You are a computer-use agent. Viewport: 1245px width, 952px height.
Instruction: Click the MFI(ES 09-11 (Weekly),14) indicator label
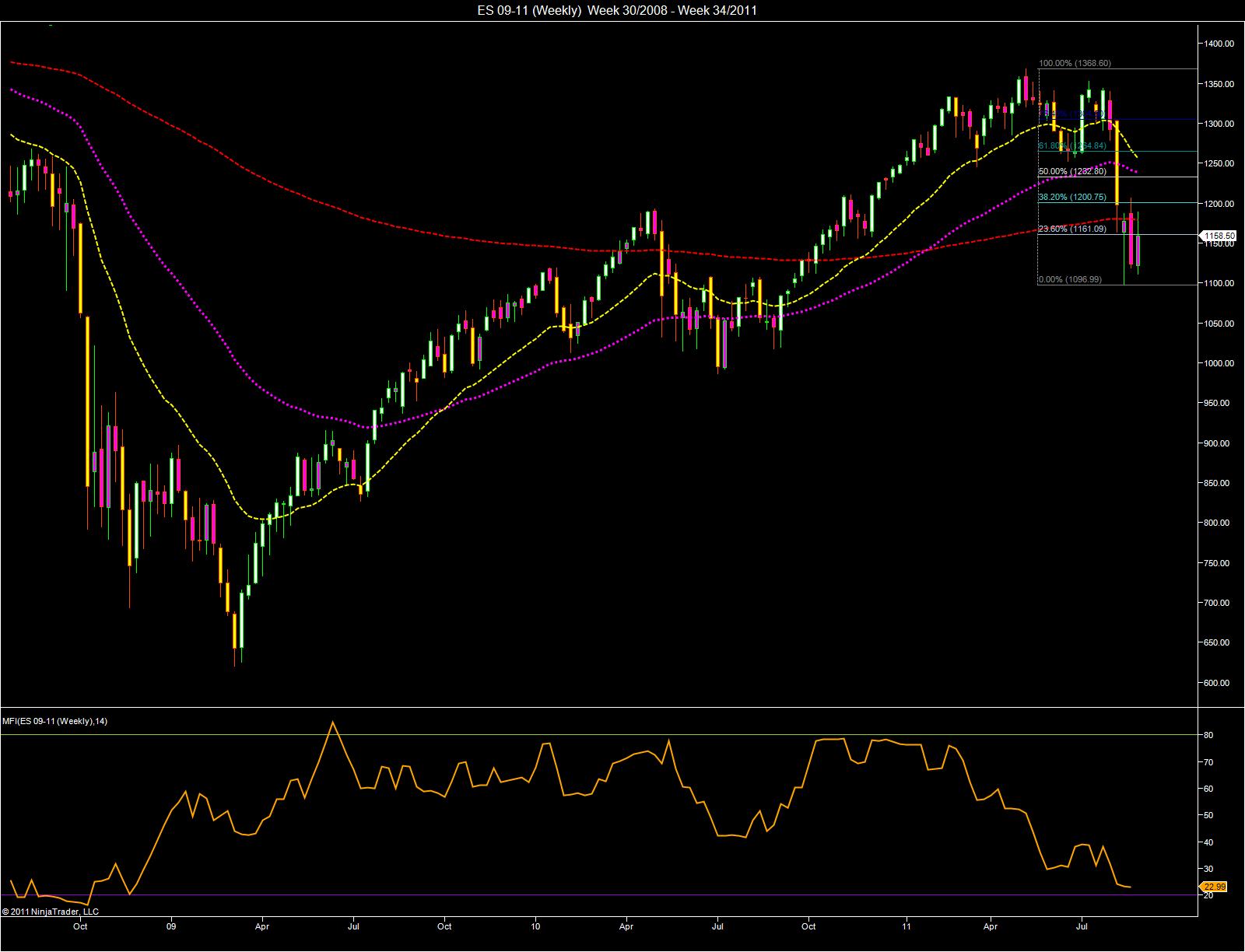coord(55,721)
